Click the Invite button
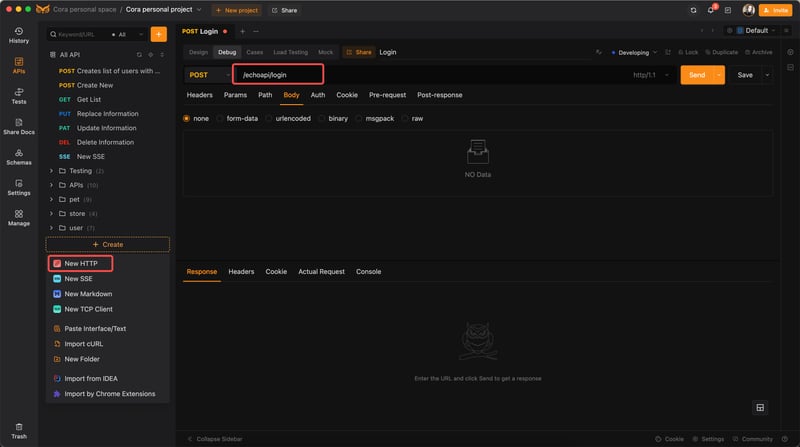800x447 pixels. tap(776, 10)
